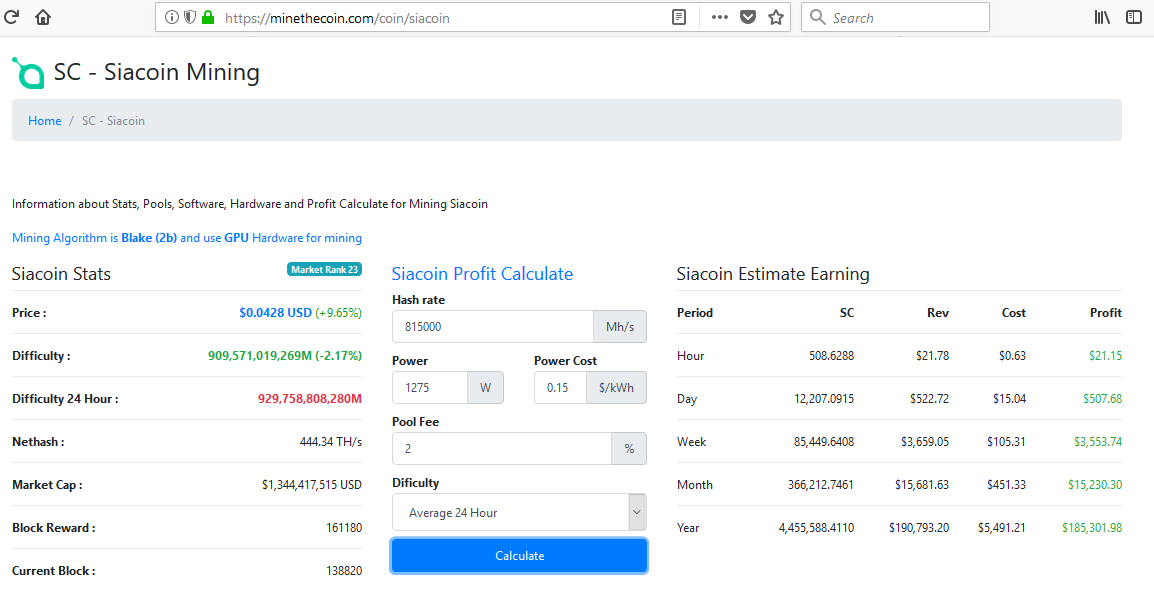Bookmark this page with the star icon
Image resolution: width=1154 pixels, height=598 pixels.
[776, 17]
